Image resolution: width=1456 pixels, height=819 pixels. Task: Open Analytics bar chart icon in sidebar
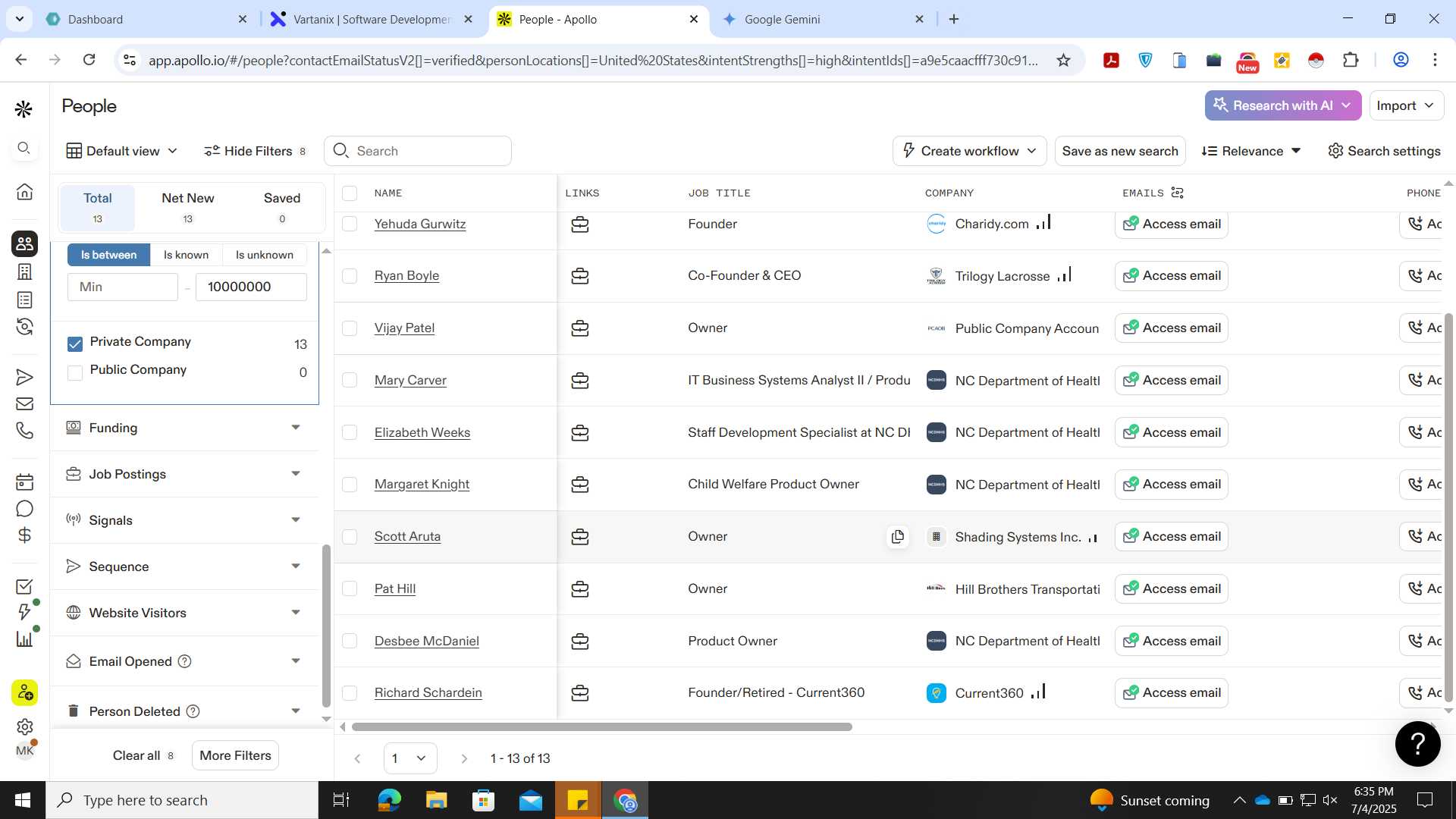click(x=24, y=639)
